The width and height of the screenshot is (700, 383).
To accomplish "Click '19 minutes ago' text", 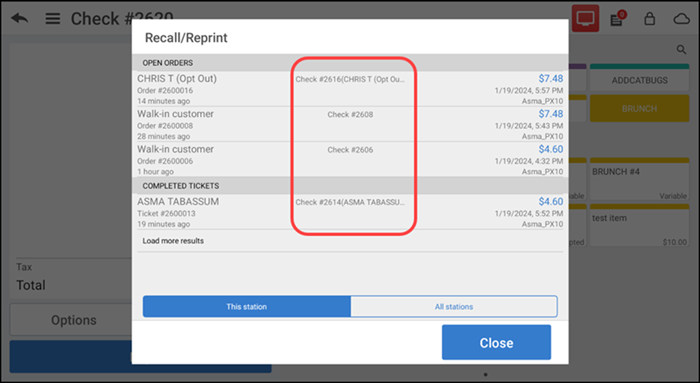I will tap(163, 225).
